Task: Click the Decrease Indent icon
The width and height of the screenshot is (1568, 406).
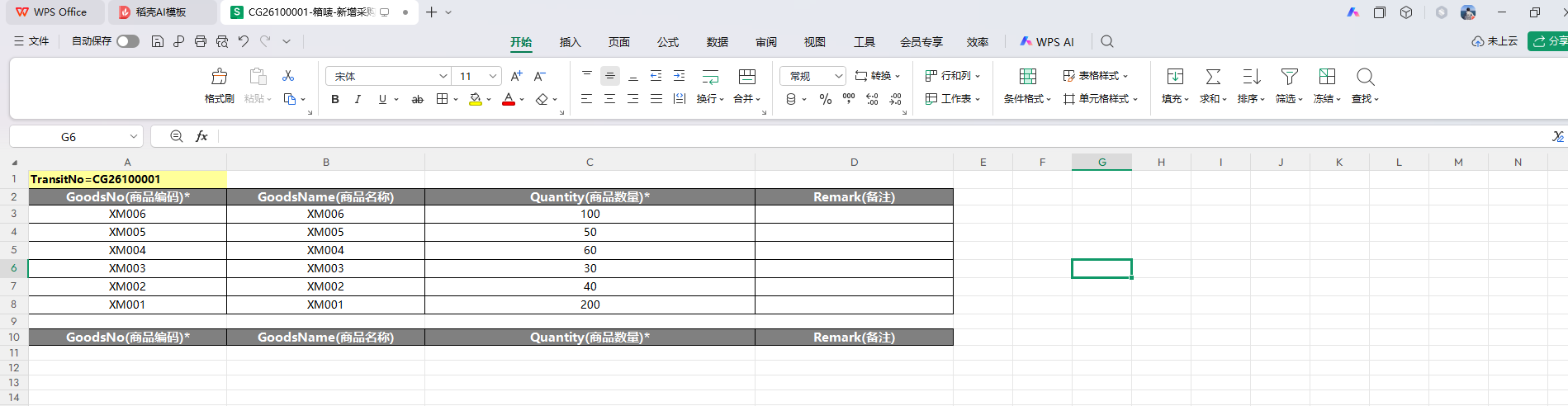Action: tap(656, 76)
